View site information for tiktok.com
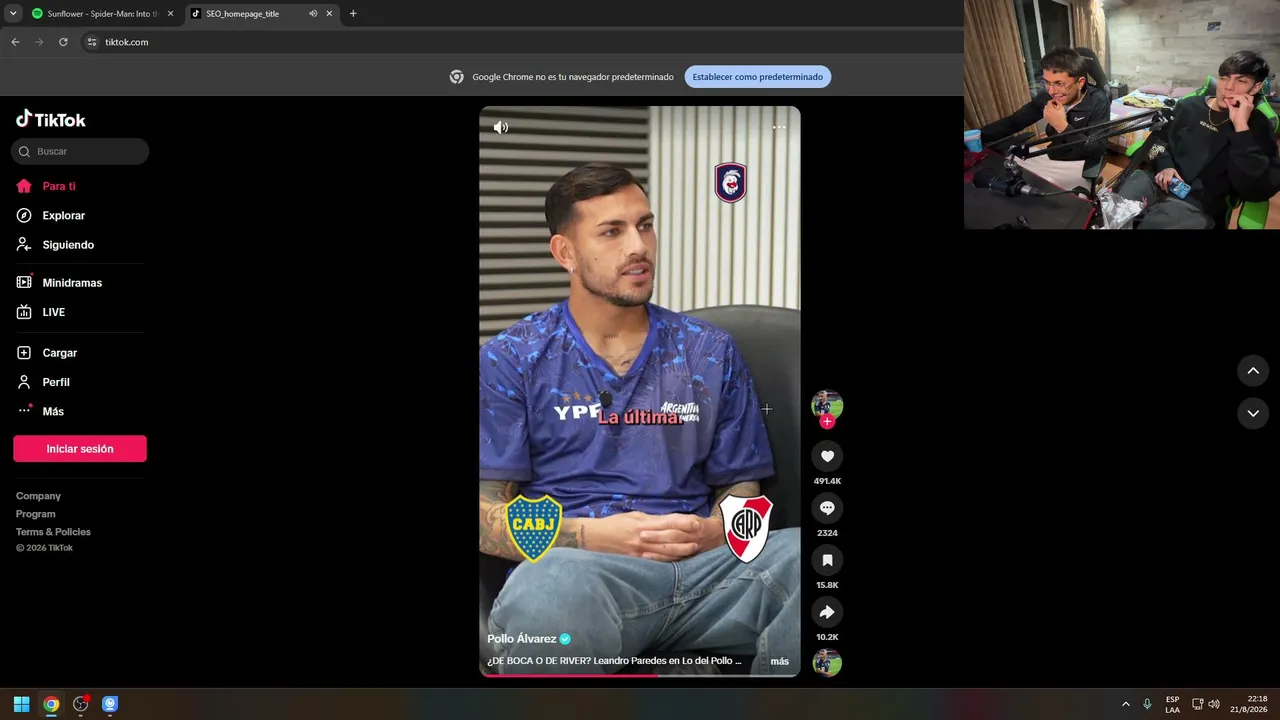 click(92, 42)
